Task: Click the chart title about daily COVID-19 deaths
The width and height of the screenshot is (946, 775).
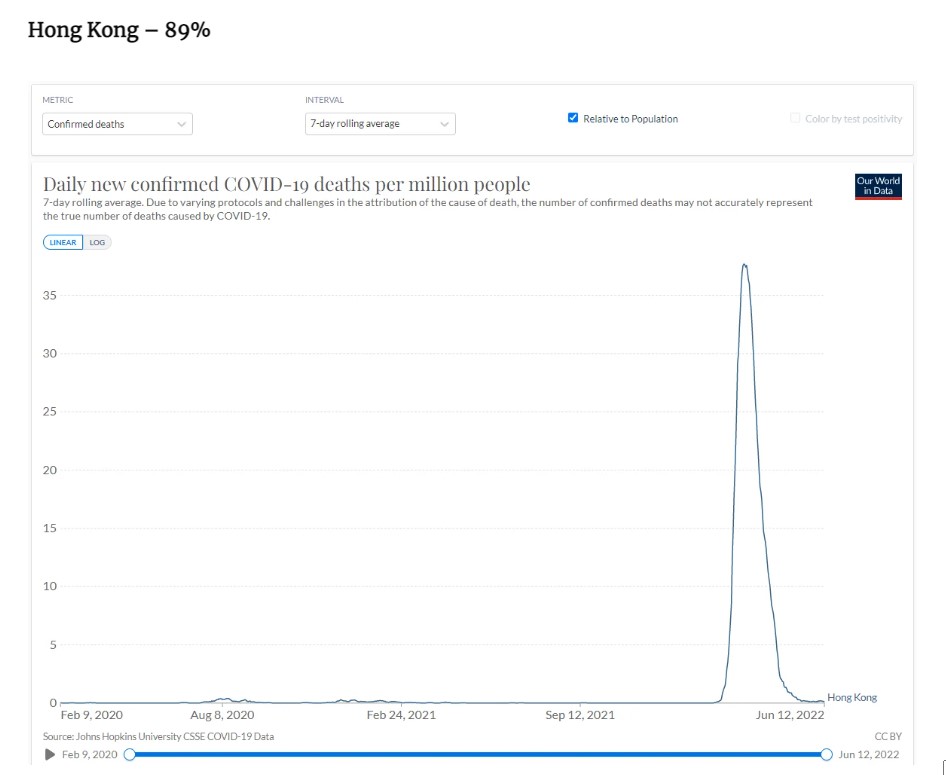Action: (286, 184)
